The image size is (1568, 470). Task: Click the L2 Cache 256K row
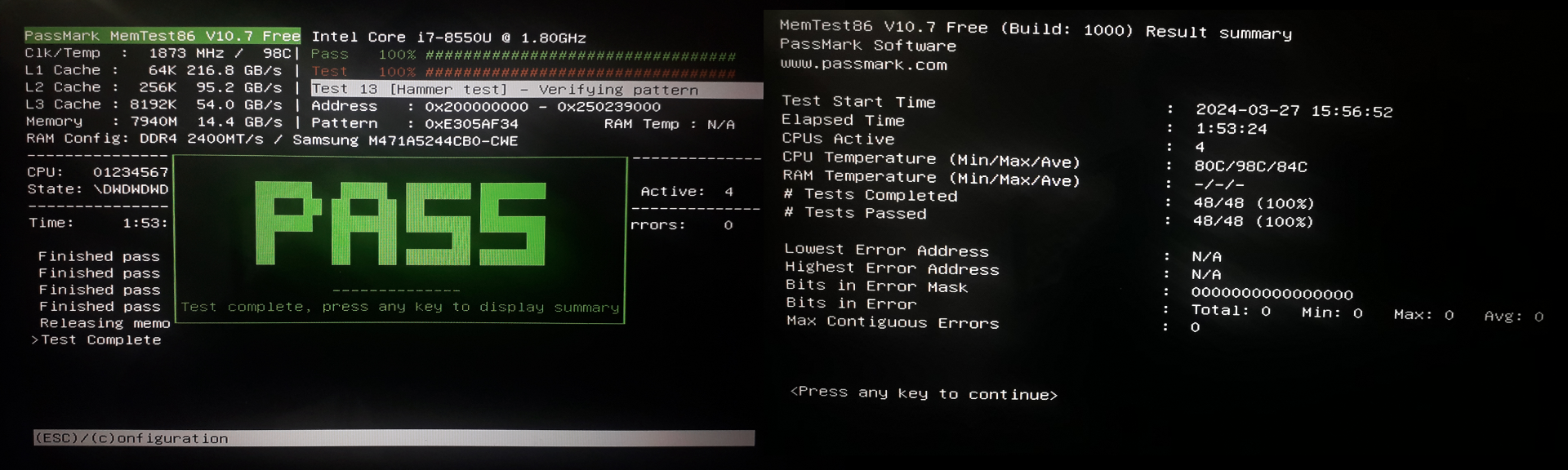pos(153,87)
